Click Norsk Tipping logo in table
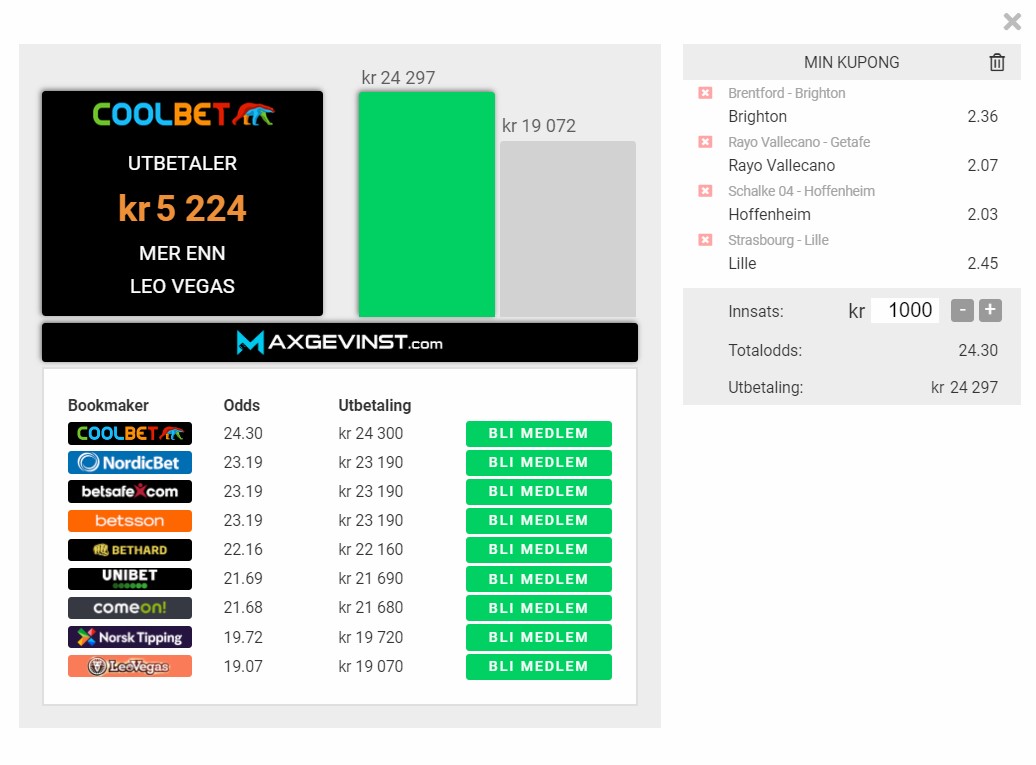The image size is (1036, 765). (x=130, y=637)
